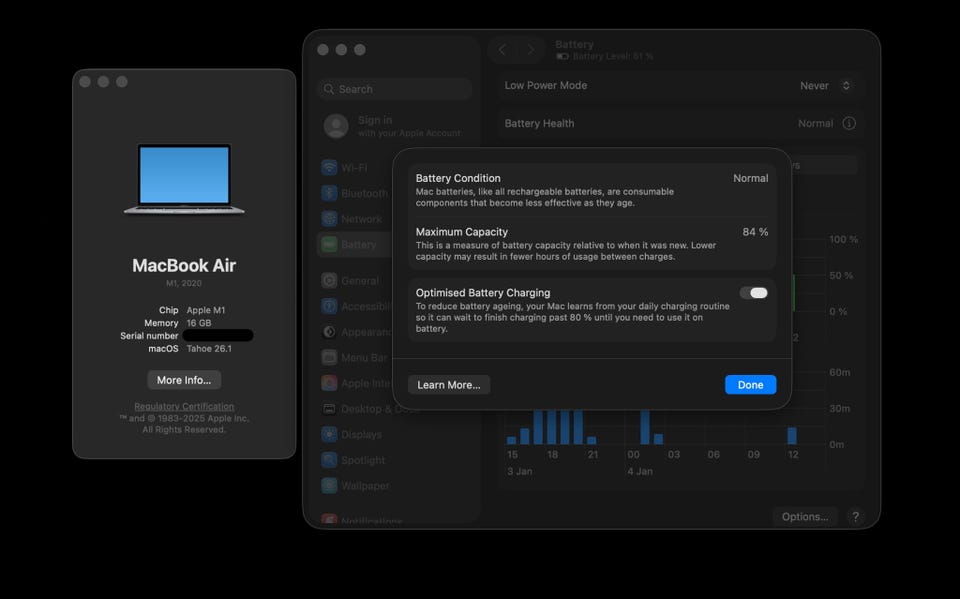Click the Apple M1 chip value
This screenshot has height=599, width=960.
(x=206, y=310)
